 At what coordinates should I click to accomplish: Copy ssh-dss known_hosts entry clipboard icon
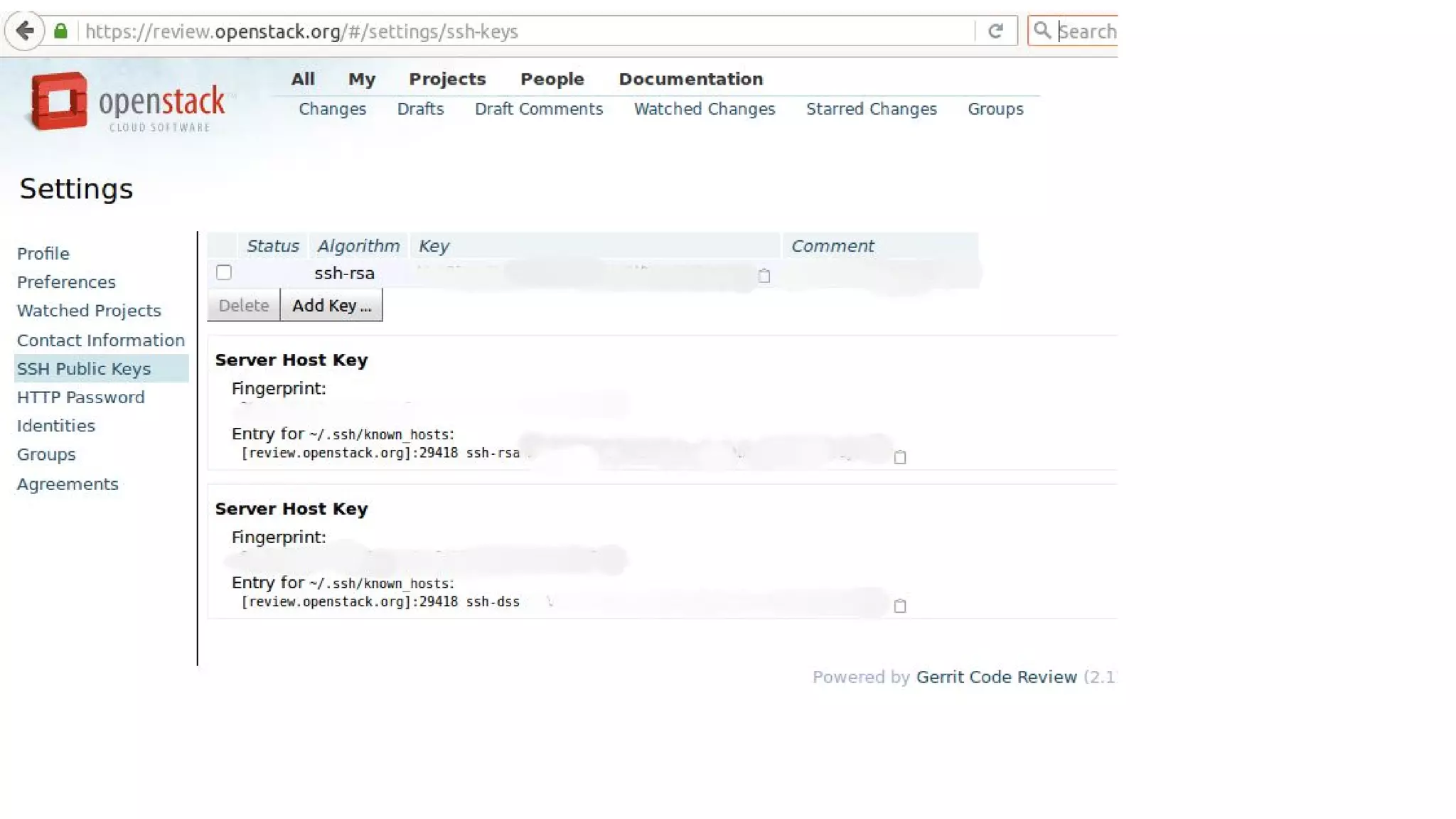(900, 606)
